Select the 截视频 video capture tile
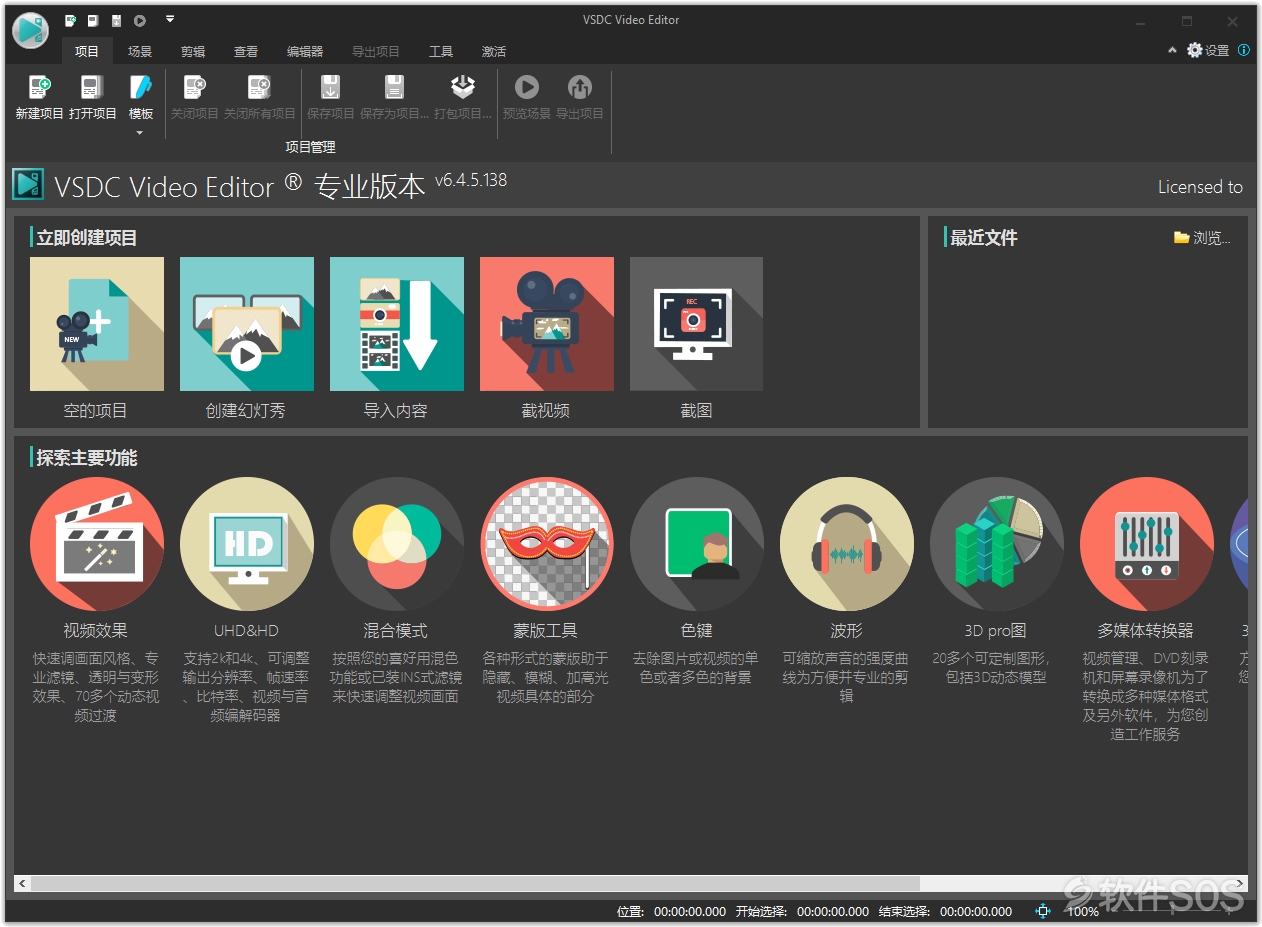Screen dimensions: 1262x927 547,324
